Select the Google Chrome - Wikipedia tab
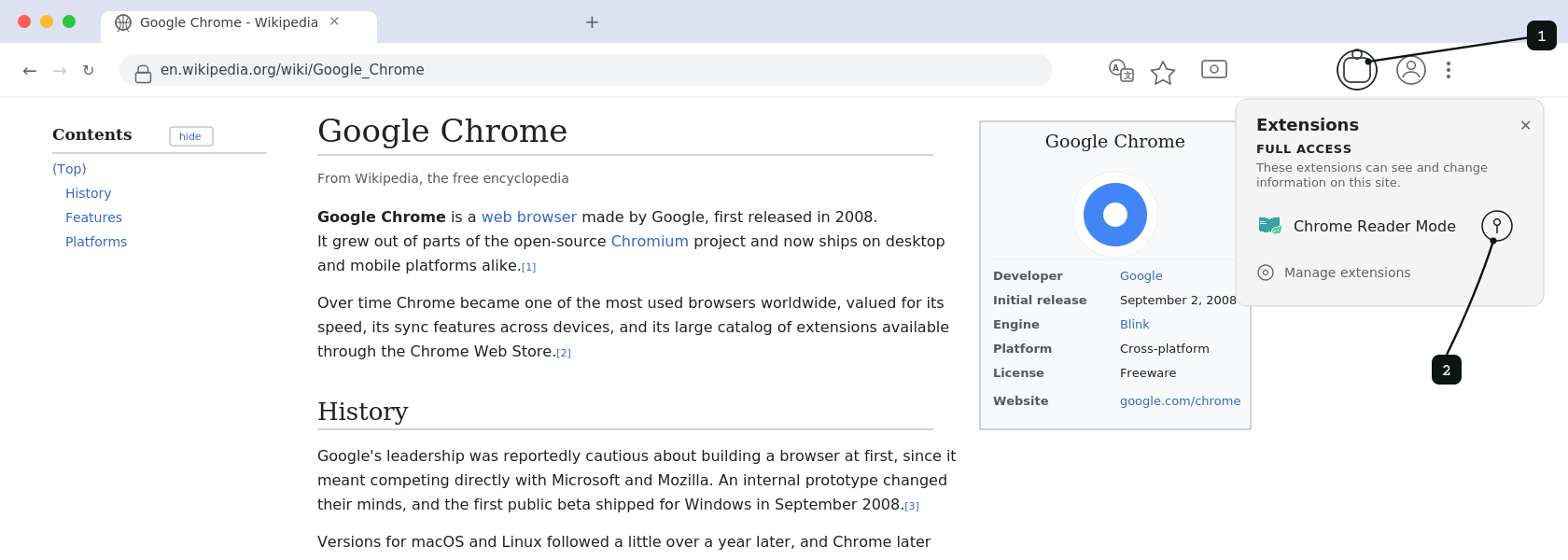Image resolution: width=1568 pixels, height=560 pixels. tap(239, 26)
